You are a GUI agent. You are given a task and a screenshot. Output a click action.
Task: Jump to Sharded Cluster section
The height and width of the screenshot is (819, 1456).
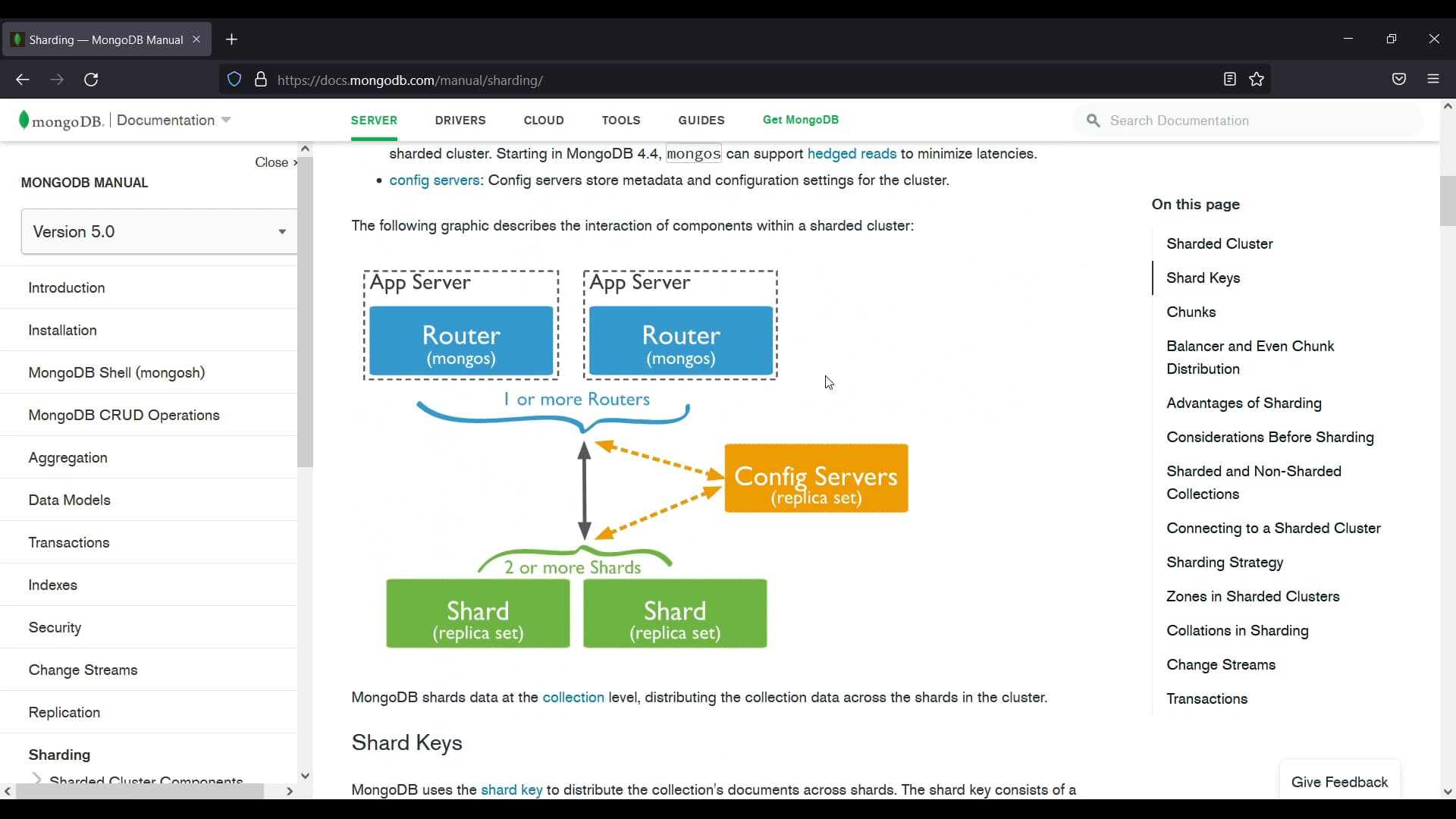1219,243
